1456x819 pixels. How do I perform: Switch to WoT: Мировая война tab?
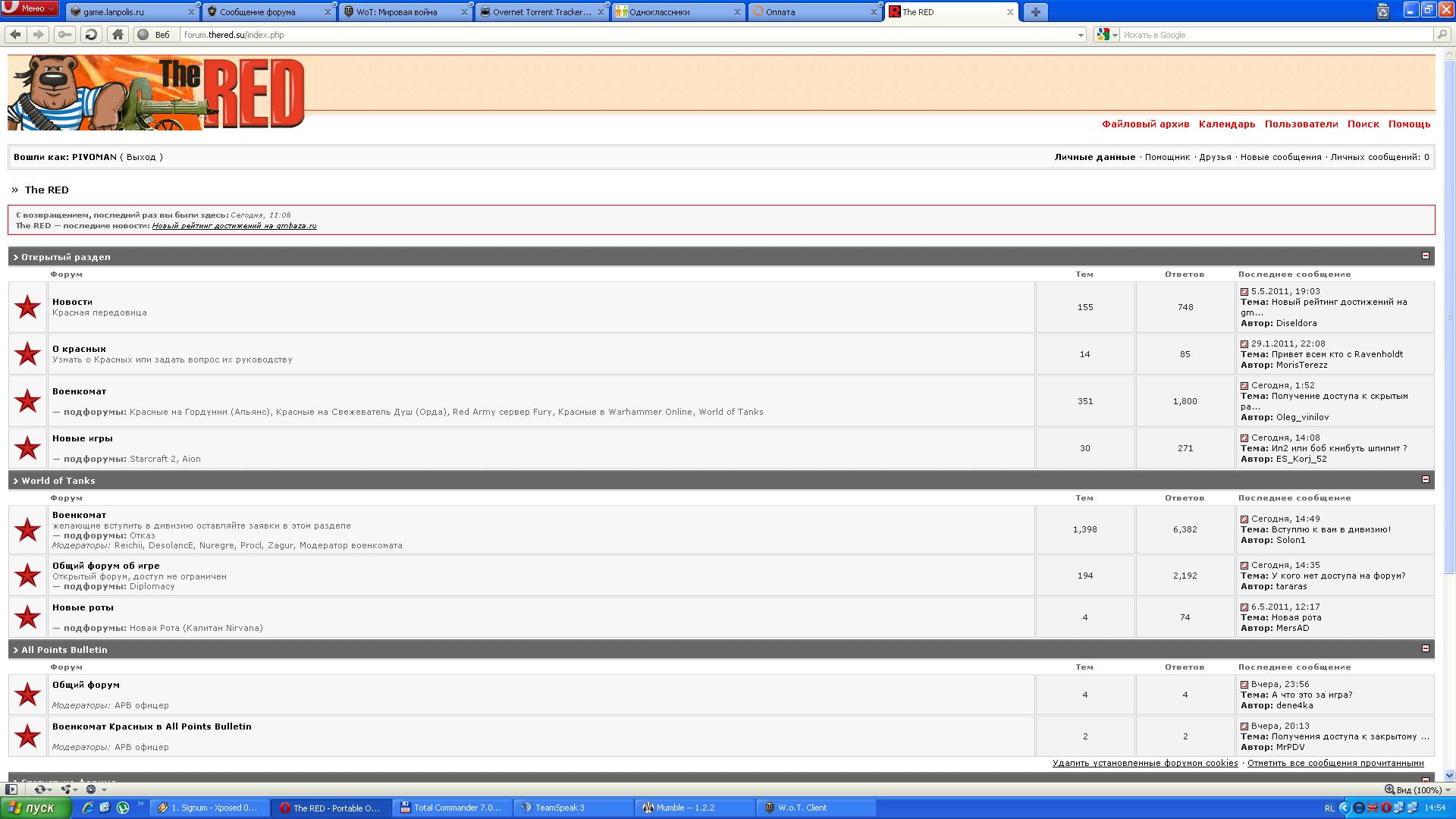click(406, 12)
